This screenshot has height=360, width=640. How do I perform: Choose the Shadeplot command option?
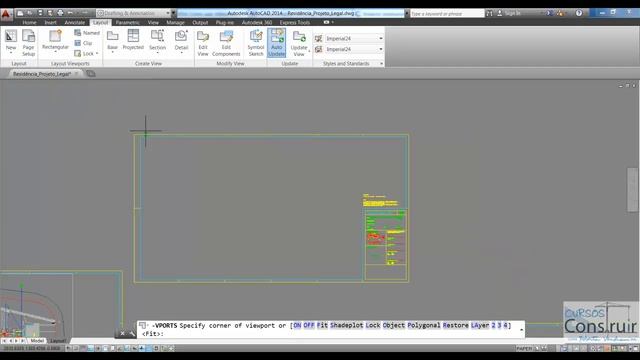[x=347, y=325]
